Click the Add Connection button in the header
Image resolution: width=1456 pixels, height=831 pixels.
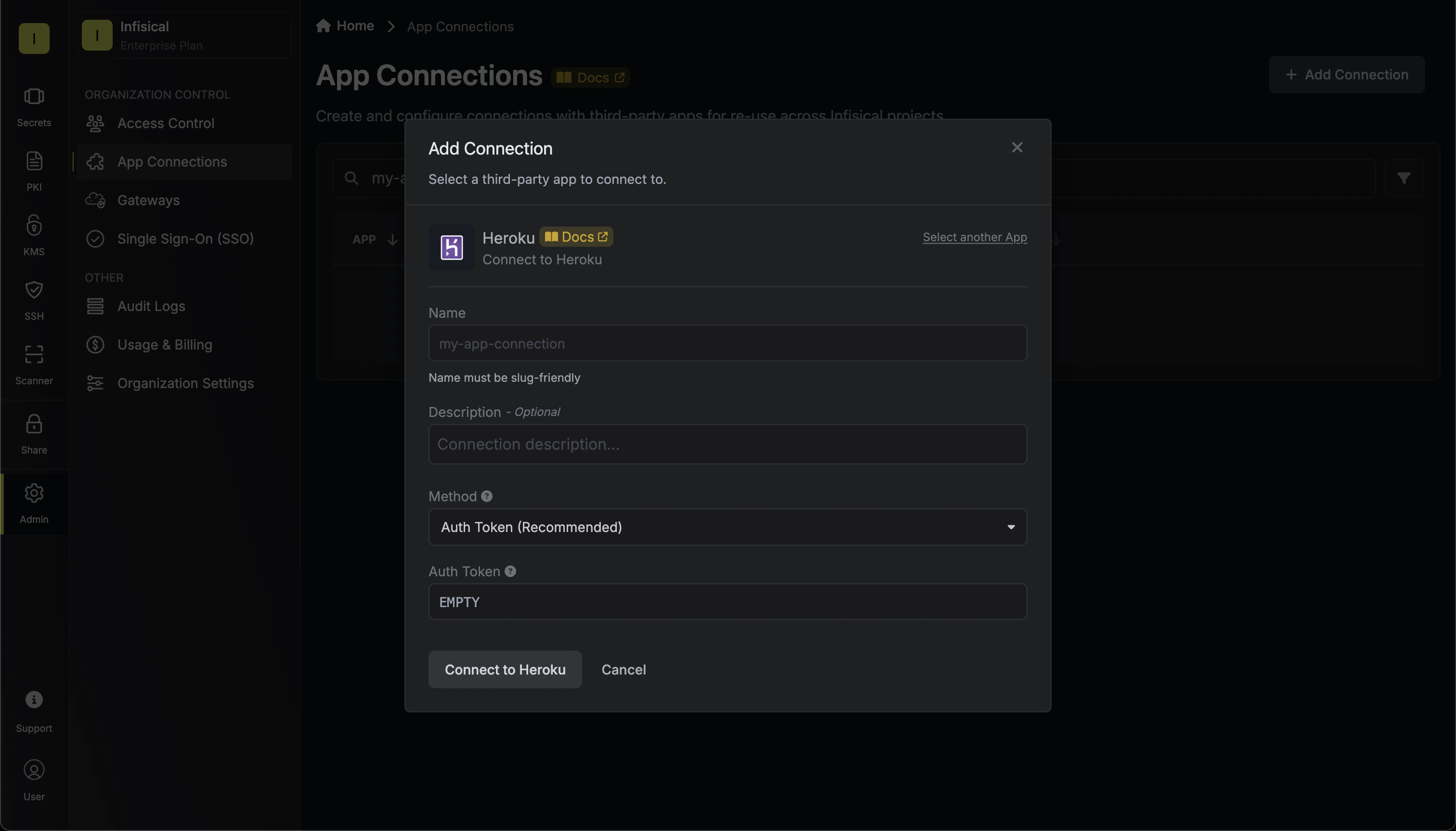(1346, 75)
